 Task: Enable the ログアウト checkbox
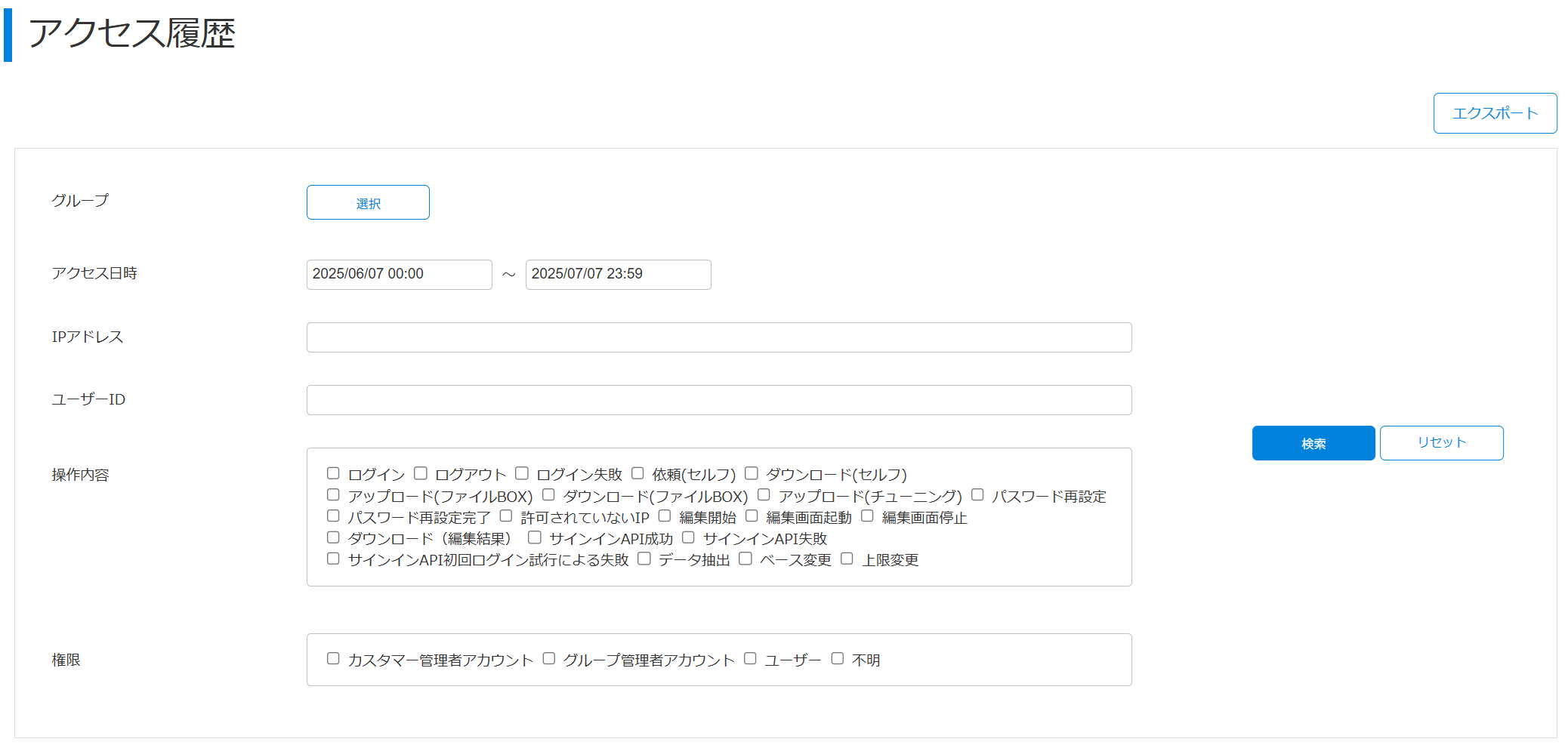pyautogui.click(x=421, y=473)
